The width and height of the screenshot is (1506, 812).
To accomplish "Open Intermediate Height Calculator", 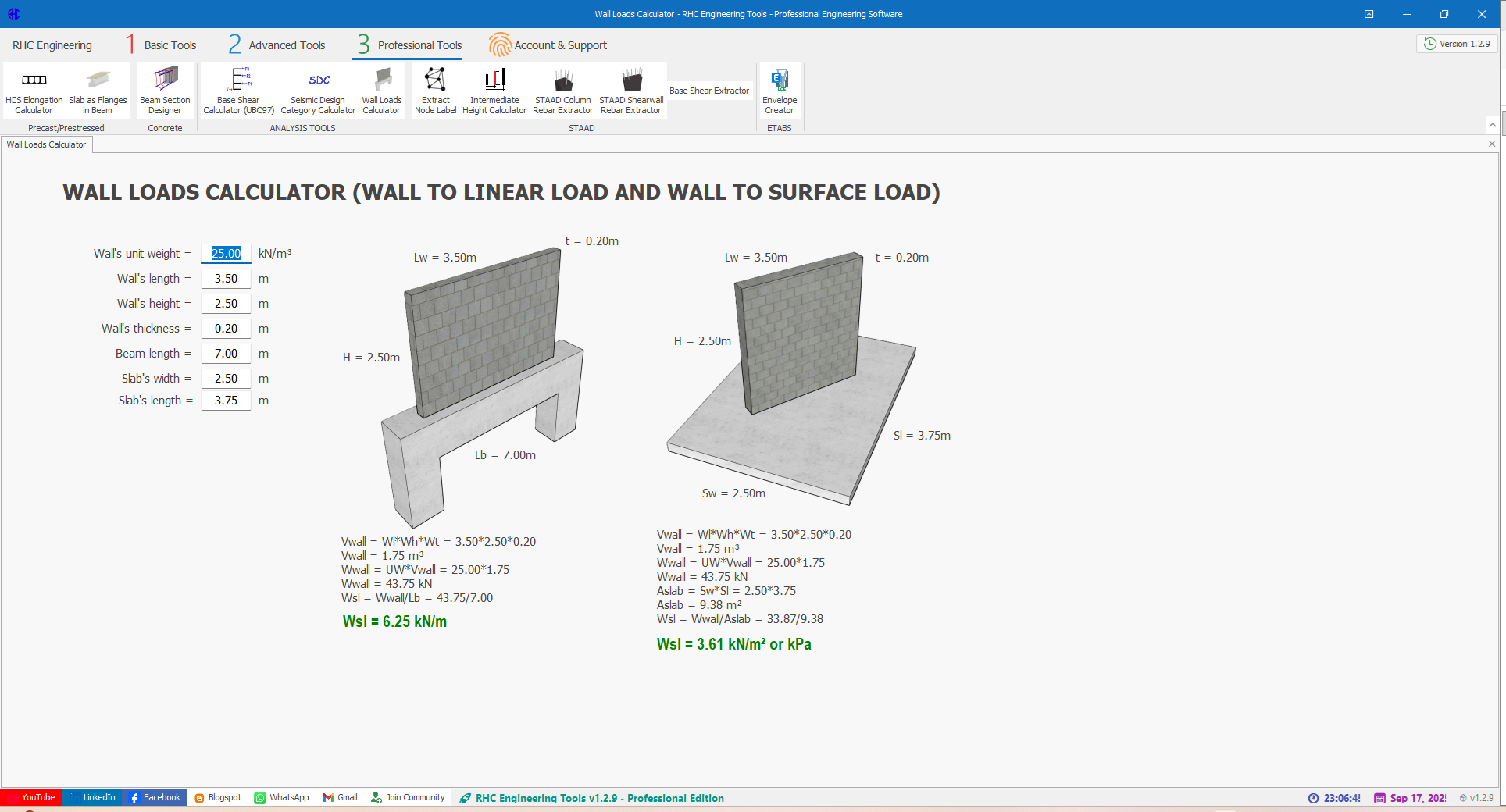I will pos(494,91).
